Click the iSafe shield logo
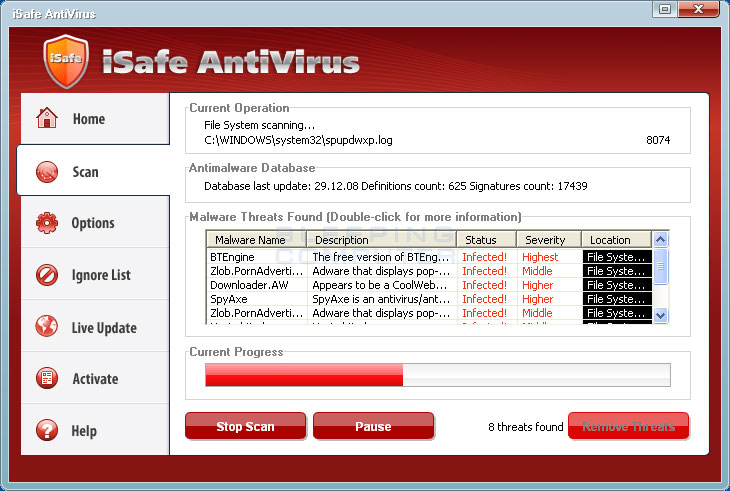Screen dimensions: 730x491 66,61
